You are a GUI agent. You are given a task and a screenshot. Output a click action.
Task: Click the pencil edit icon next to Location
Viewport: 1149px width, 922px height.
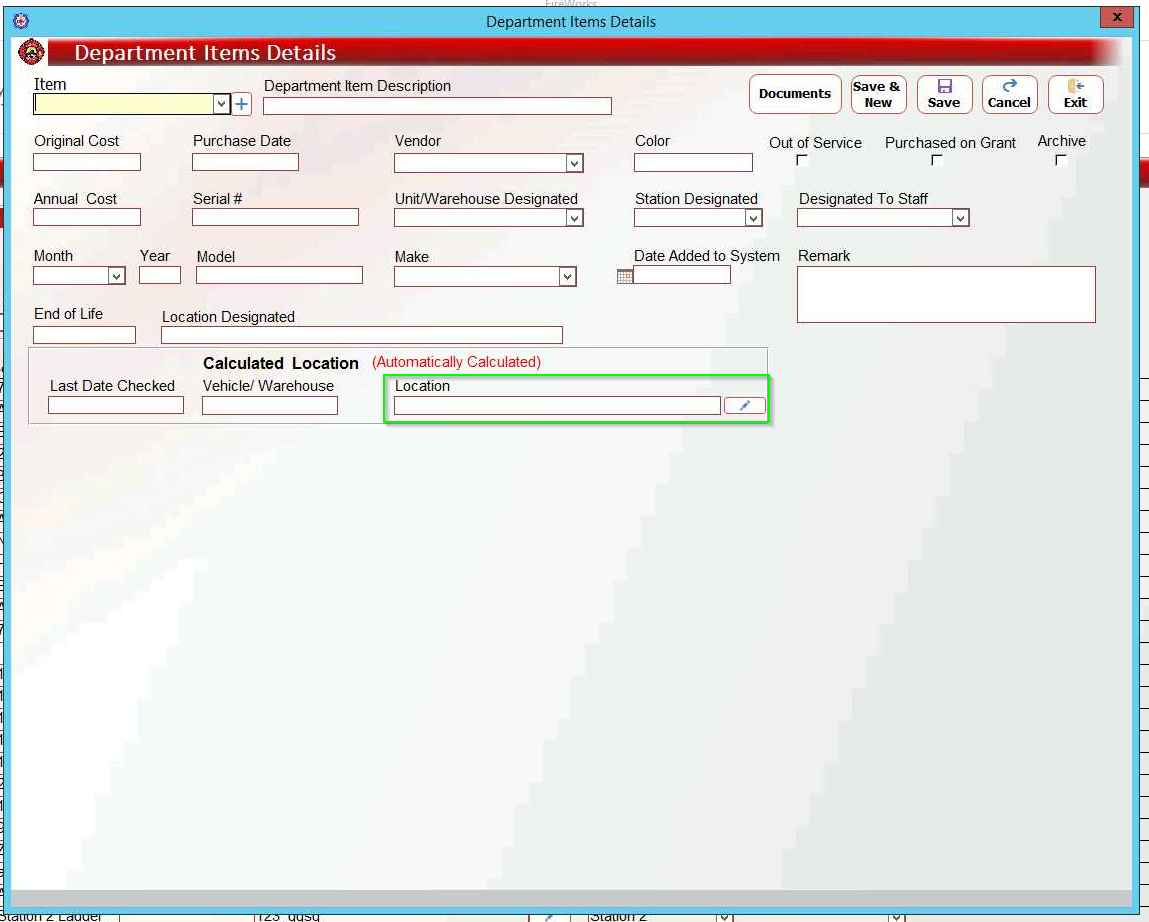click(x=744, y=405)
